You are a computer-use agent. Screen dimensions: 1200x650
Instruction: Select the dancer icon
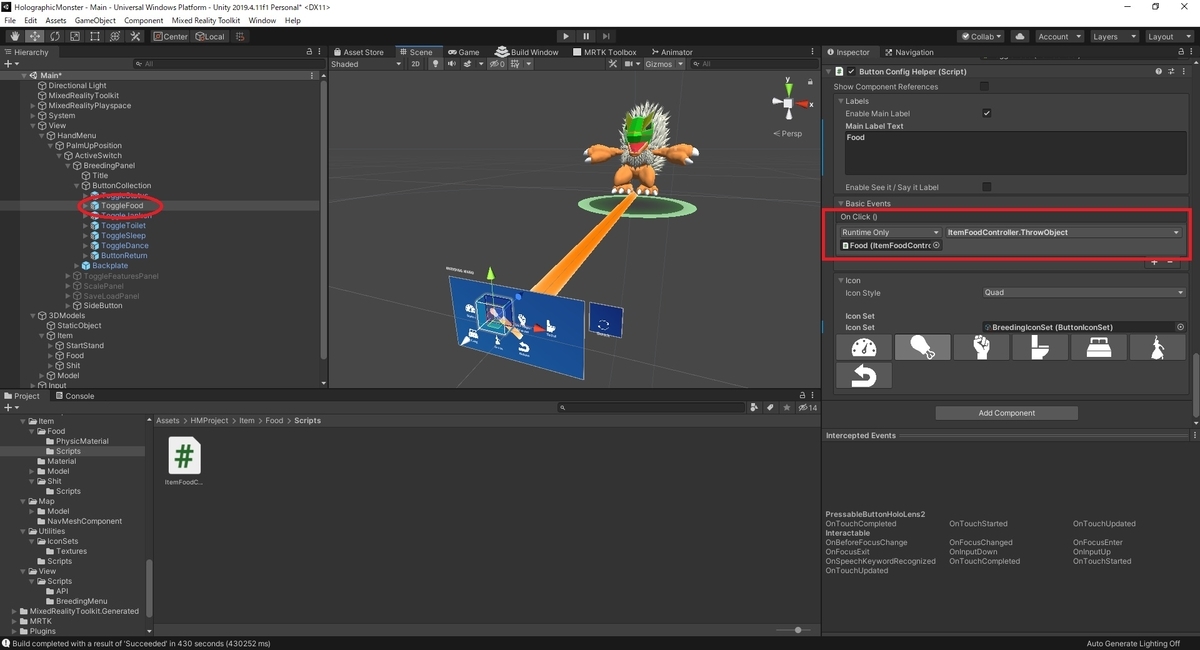click(1158, 347)
